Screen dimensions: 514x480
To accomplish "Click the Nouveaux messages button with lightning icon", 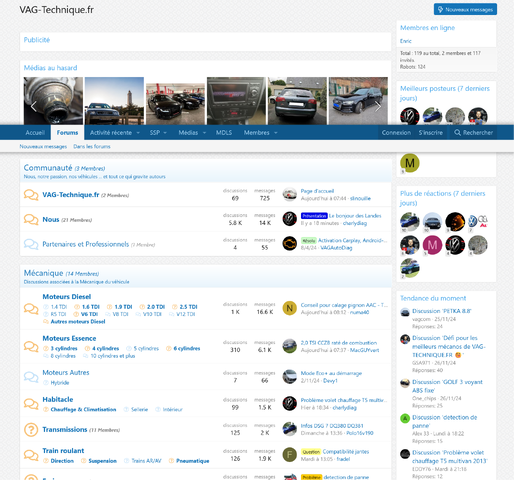I will point(465,9).
